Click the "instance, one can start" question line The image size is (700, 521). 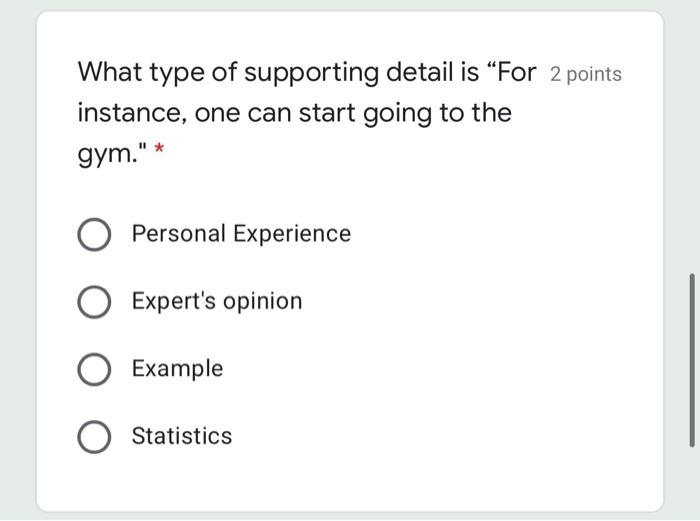click(294, 113)
